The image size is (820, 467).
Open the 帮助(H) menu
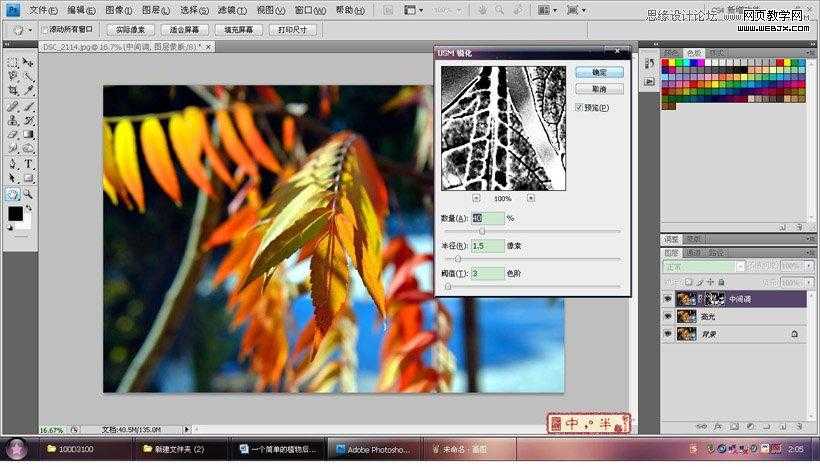click(350, 10)
